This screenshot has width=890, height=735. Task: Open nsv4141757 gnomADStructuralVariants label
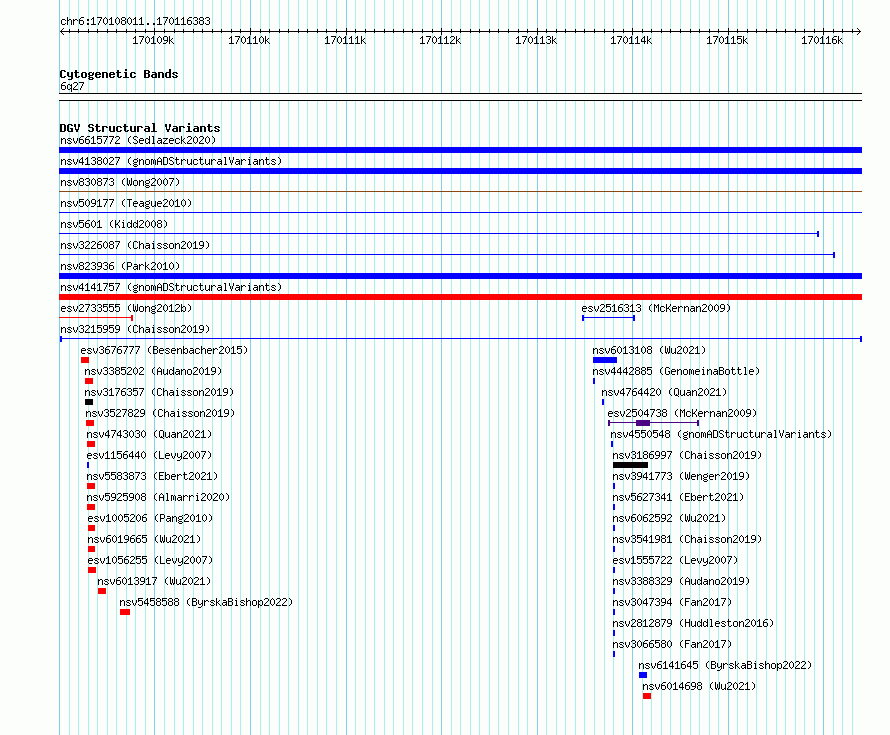[x=171, y=287]
